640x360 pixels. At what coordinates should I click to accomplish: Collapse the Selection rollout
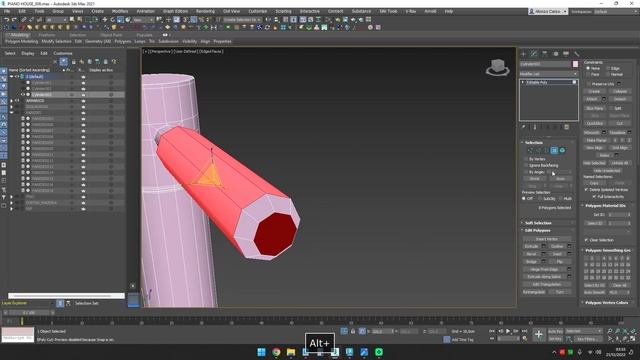pos(533,142)
